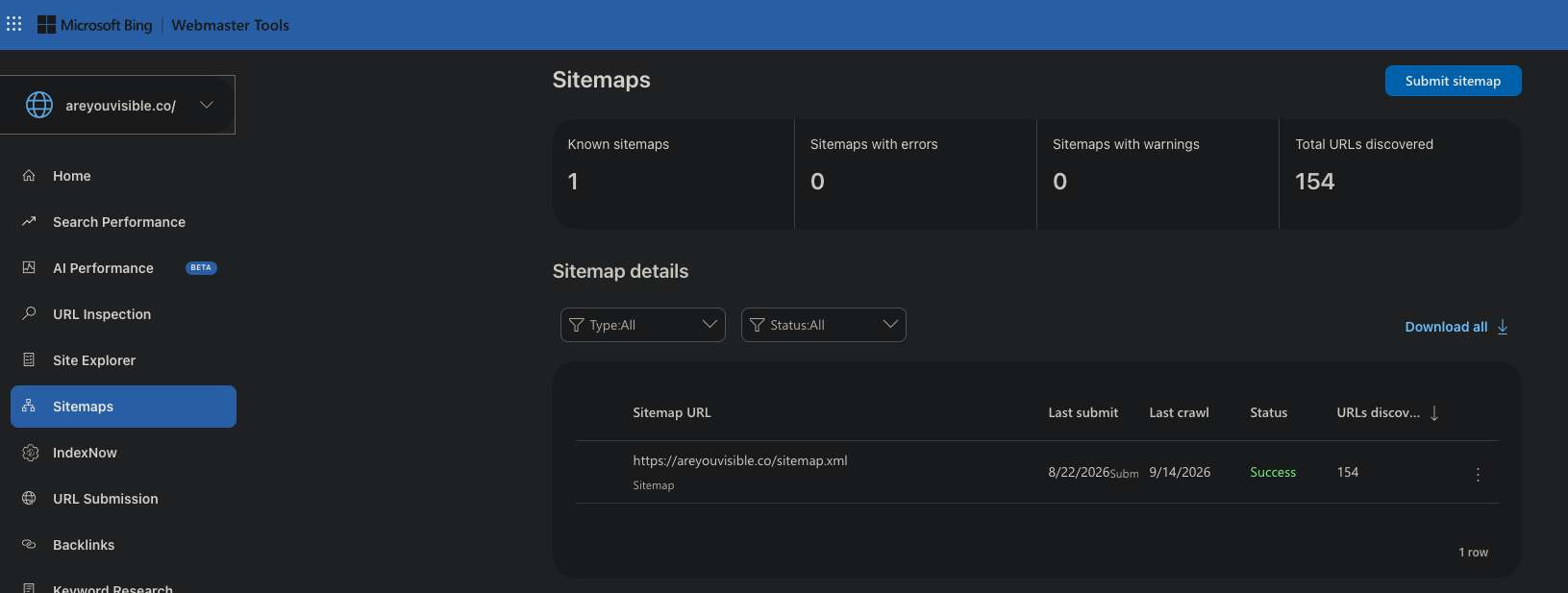Click the IndexNow gear icon
Screen dimensions: 1568x593
30,453
